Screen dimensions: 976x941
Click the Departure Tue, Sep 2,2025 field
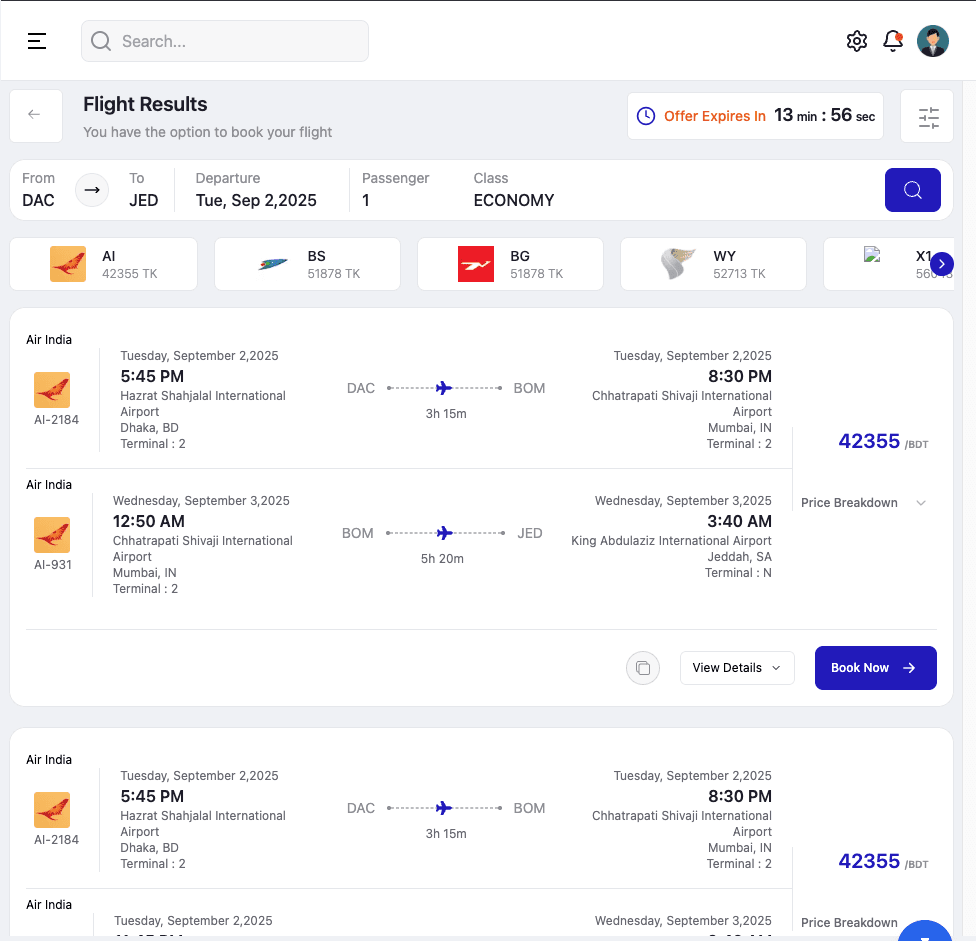click(256, 190)
